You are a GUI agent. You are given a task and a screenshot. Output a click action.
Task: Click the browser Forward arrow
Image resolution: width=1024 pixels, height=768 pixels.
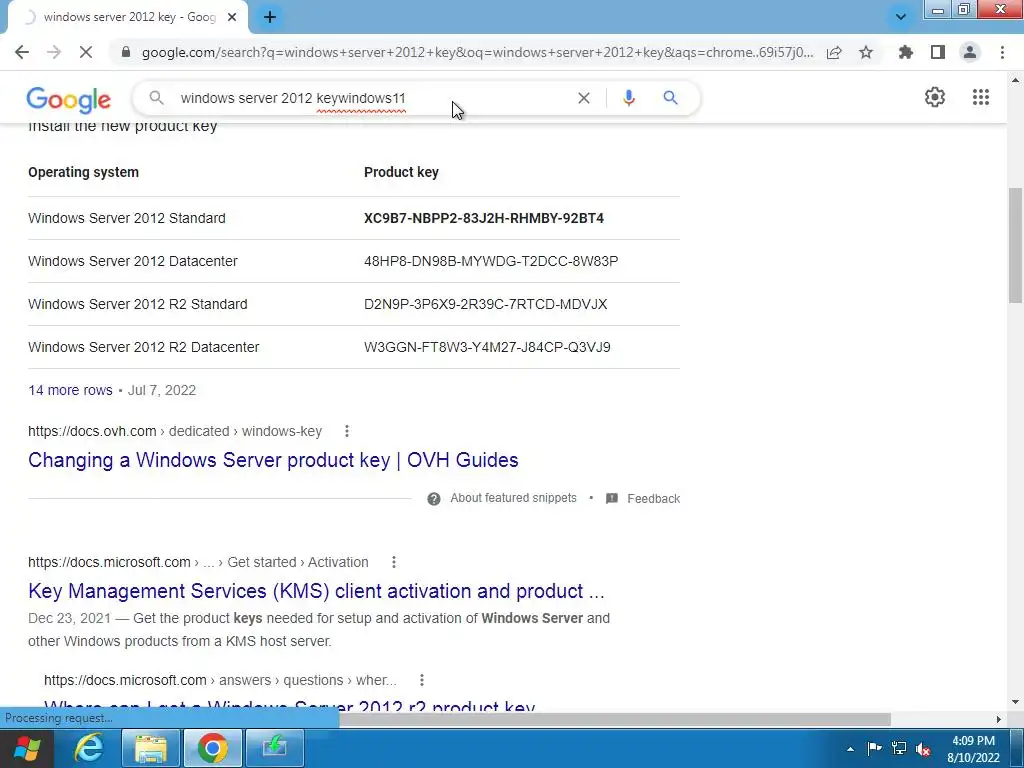(x=54, y=52)
